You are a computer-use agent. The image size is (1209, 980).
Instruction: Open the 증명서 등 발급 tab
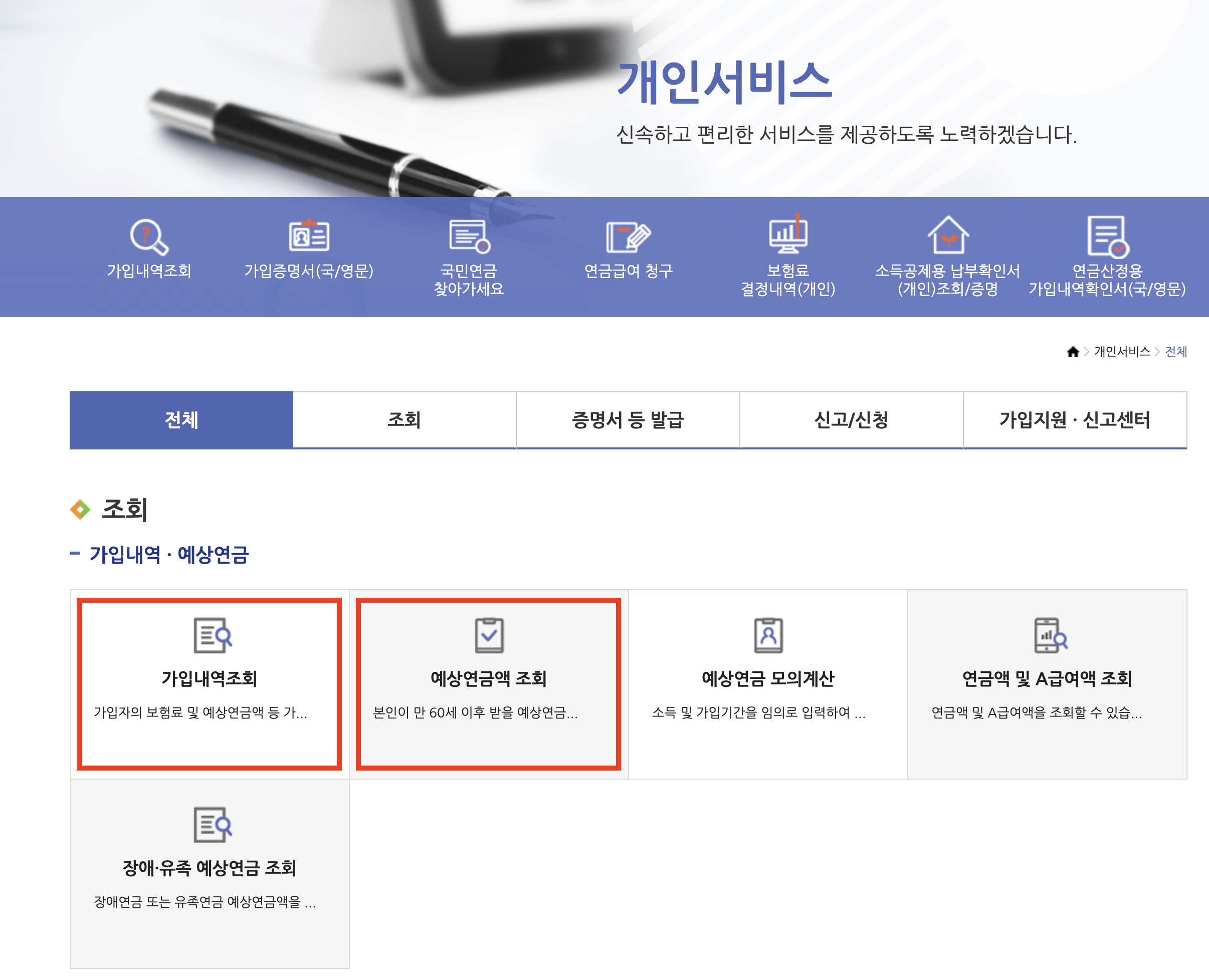pyautogui.click(x=628, y=420)
